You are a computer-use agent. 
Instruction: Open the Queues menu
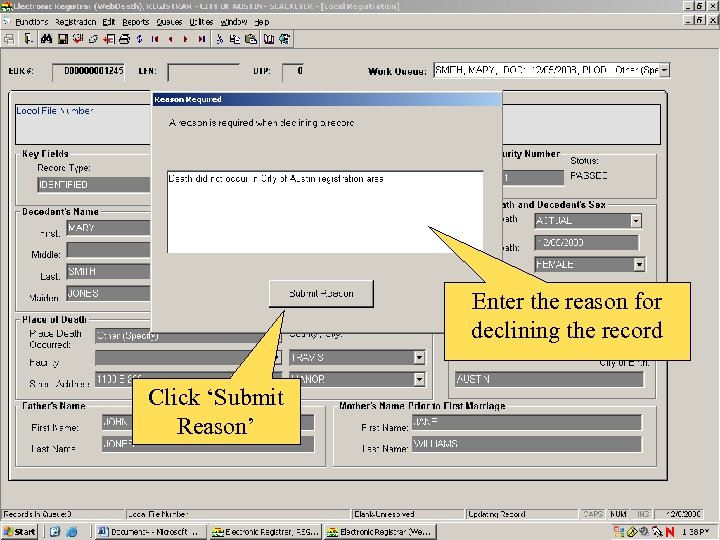(169, 22)
